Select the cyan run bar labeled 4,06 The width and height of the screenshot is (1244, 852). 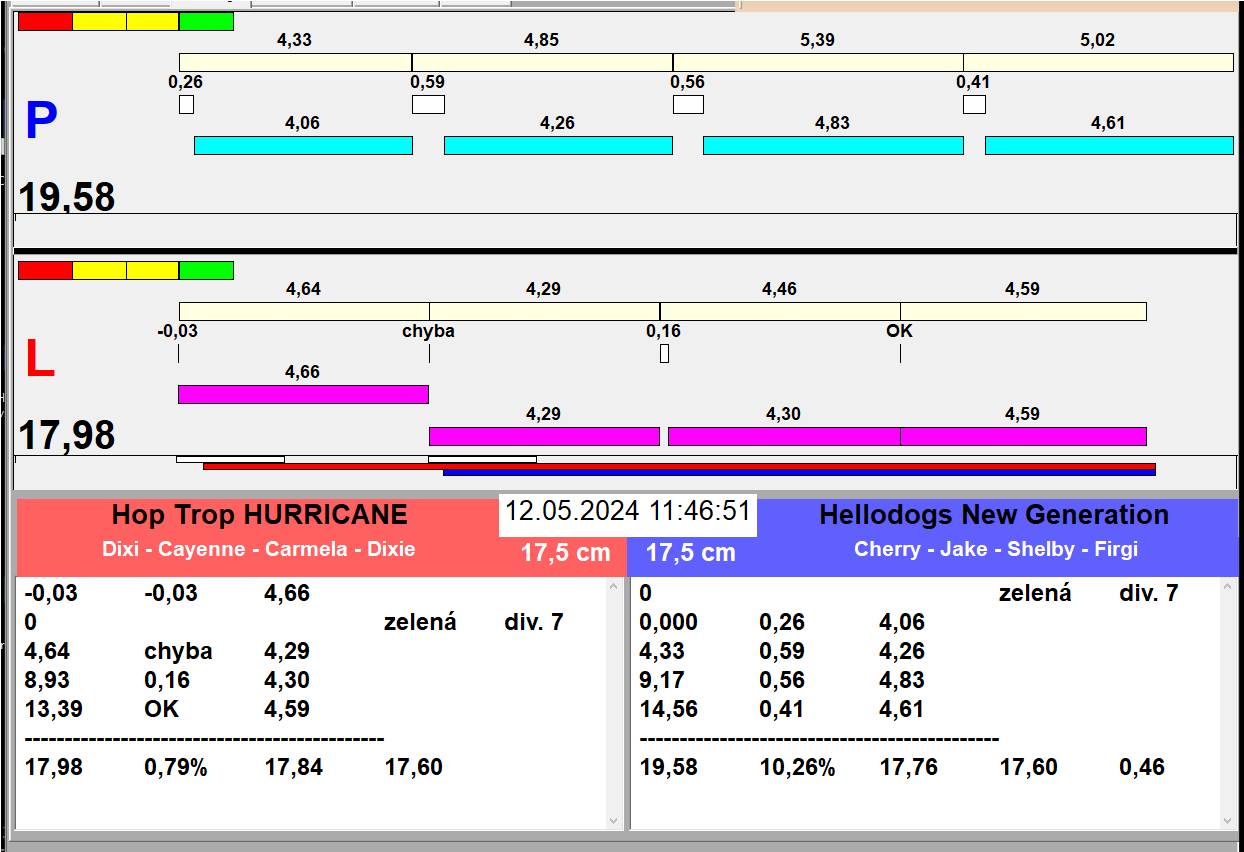(303, 145)
